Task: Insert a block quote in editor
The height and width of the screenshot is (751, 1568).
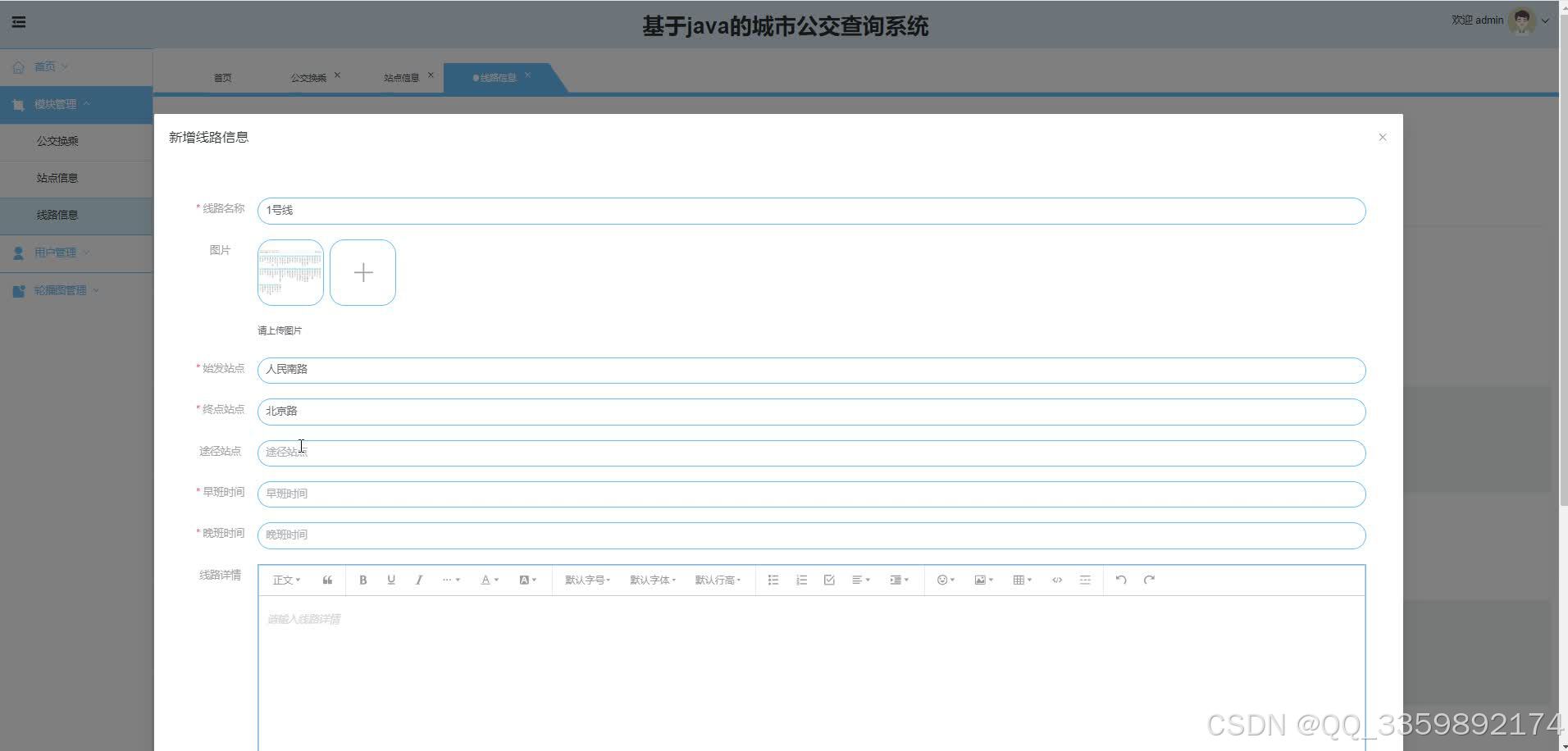Action: pos(327,580)
